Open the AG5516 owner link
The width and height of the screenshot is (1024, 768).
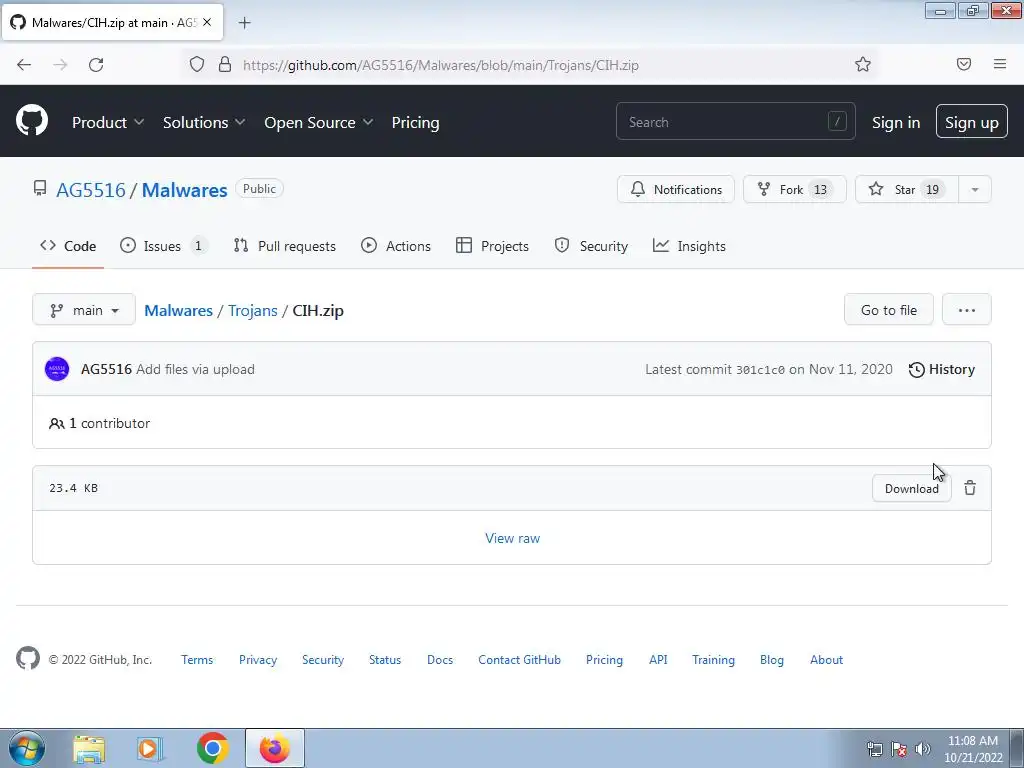coord(91,190)
